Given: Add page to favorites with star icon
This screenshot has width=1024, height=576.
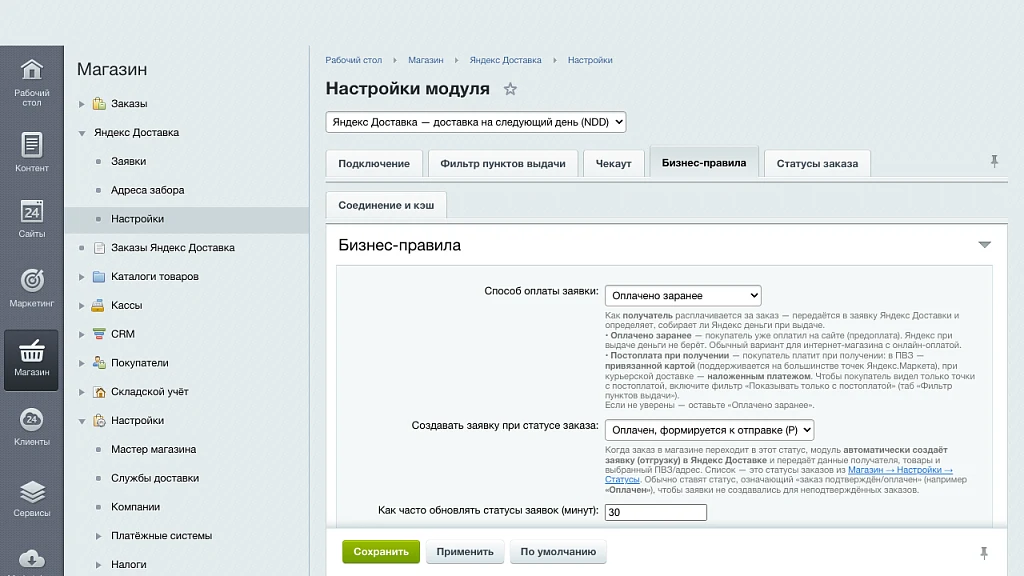Looking at the screenshot, I should click(510, 89).
